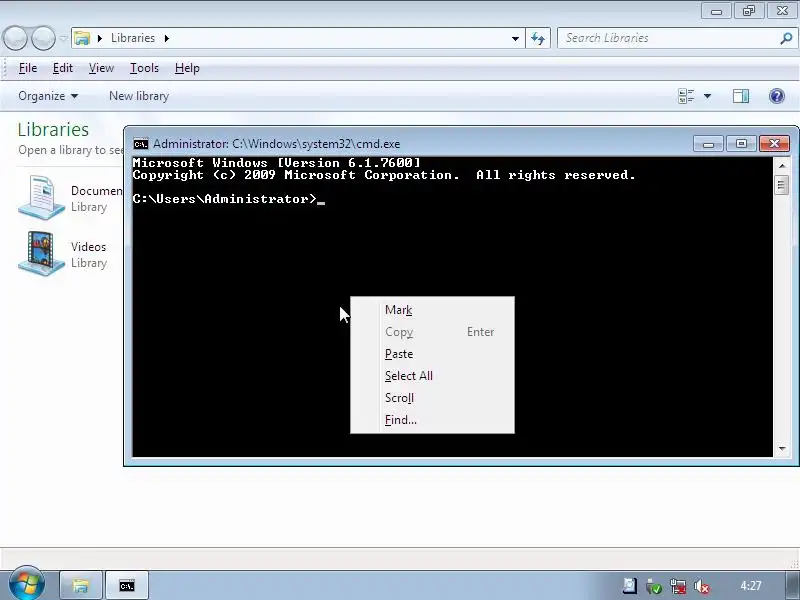Open the Help menu in Libraries window
The width and height of the screenshot is (800, 600).
(187, 68)
